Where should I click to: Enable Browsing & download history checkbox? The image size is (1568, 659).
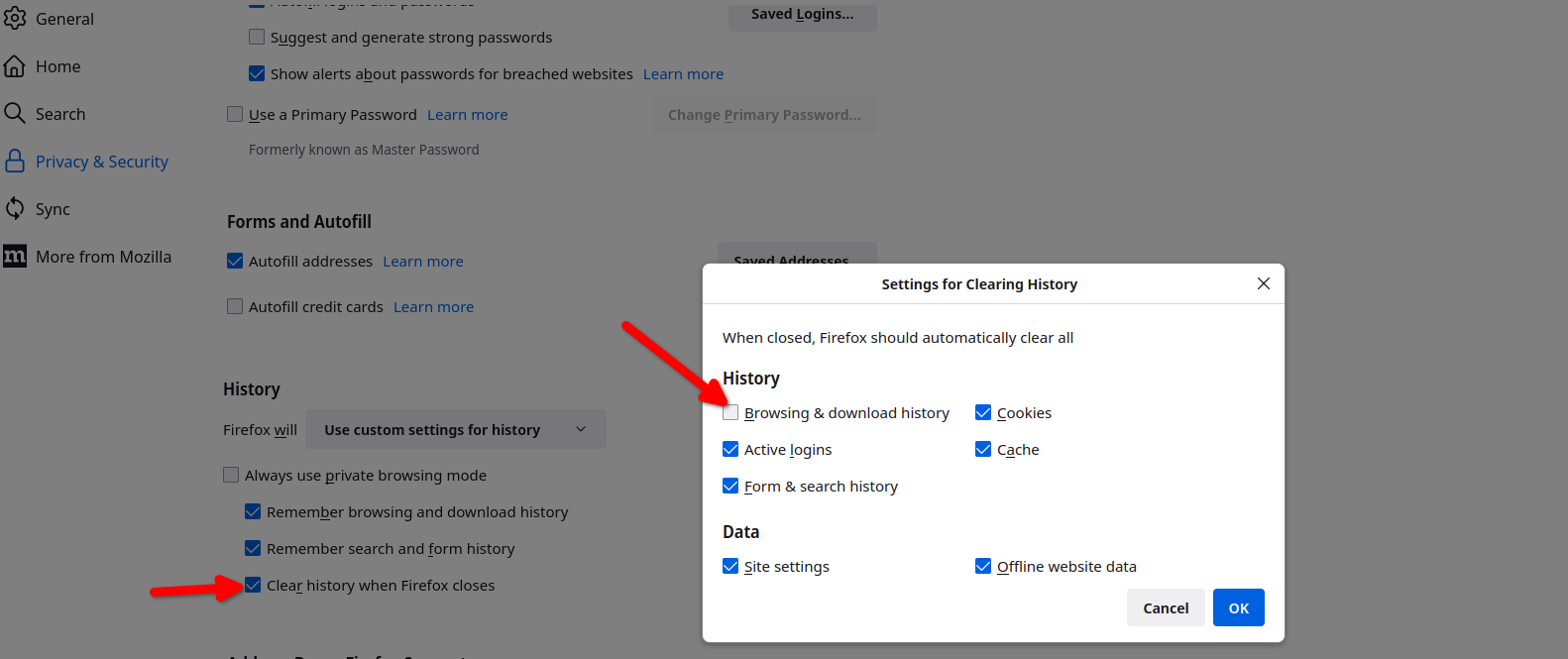730,412
